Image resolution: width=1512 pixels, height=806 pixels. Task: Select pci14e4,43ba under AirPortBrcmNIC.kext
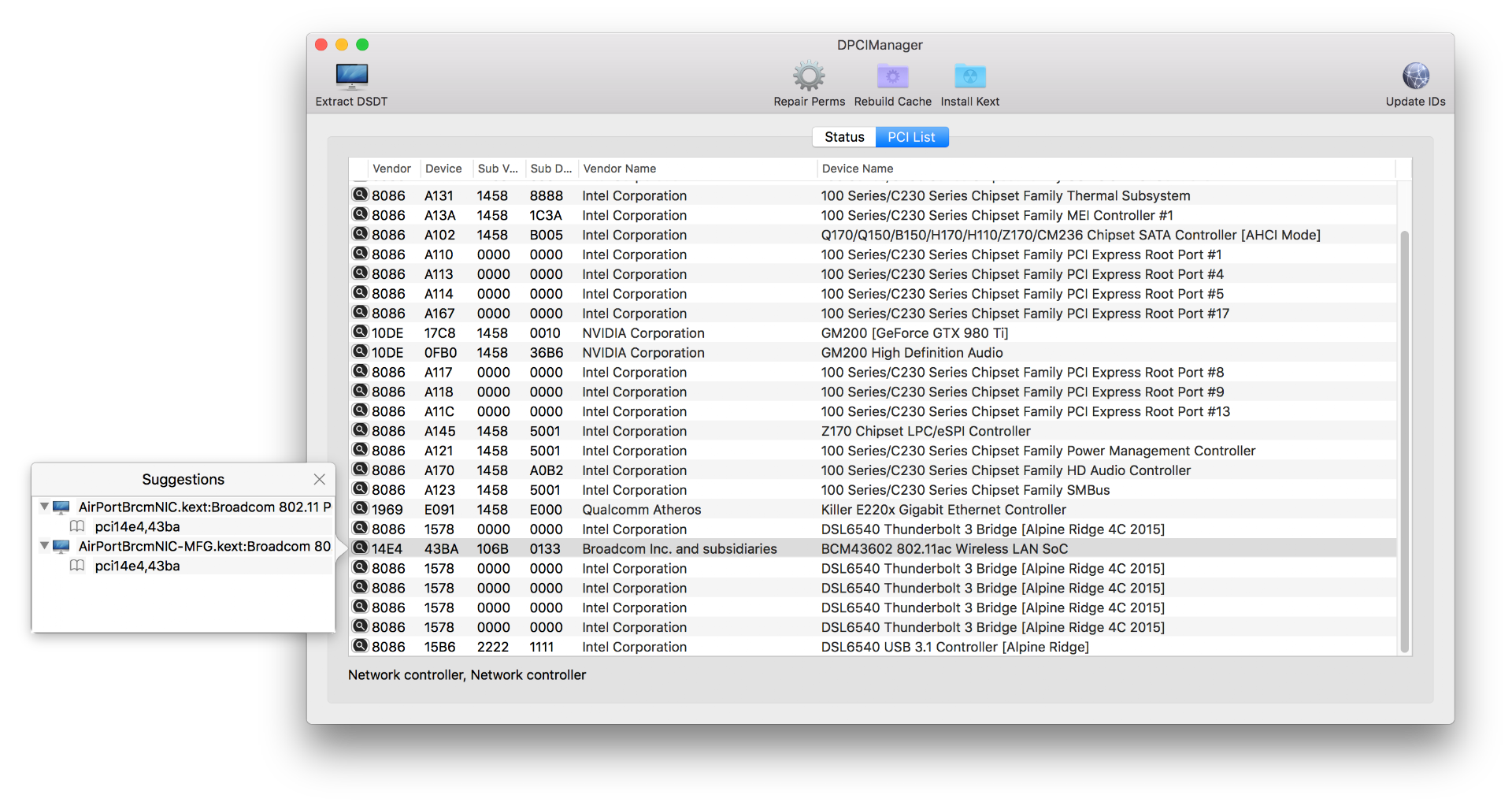tap(137, 526)
